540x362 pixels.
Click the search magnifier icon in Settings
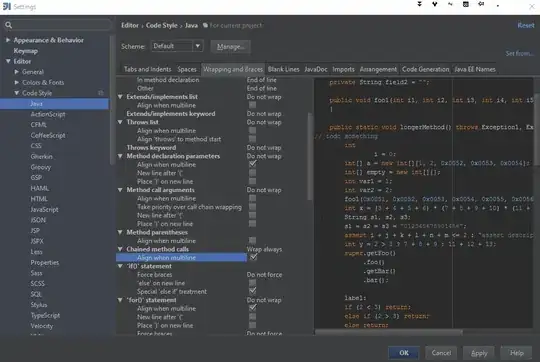[9, 25]
